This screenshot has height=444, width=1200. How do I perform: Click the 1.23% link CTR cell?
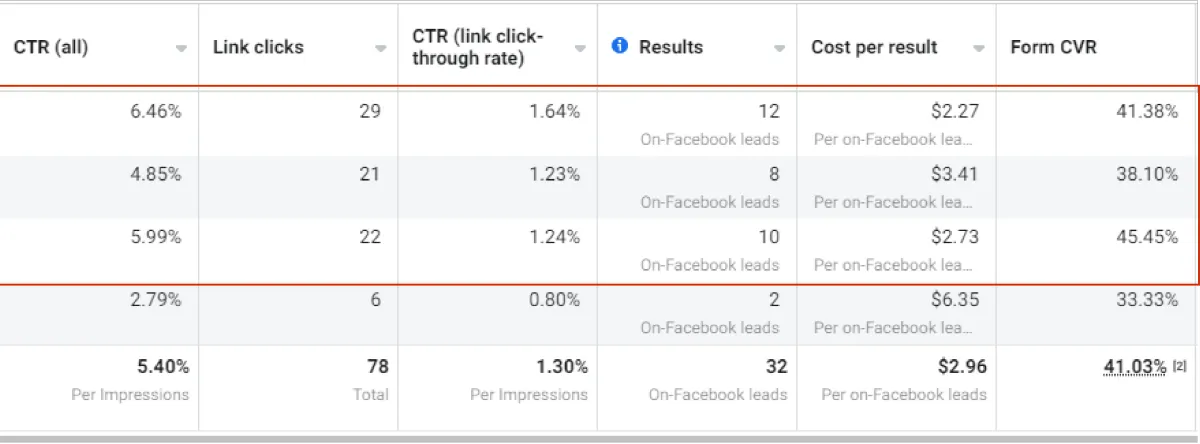(x=498, y=187)
